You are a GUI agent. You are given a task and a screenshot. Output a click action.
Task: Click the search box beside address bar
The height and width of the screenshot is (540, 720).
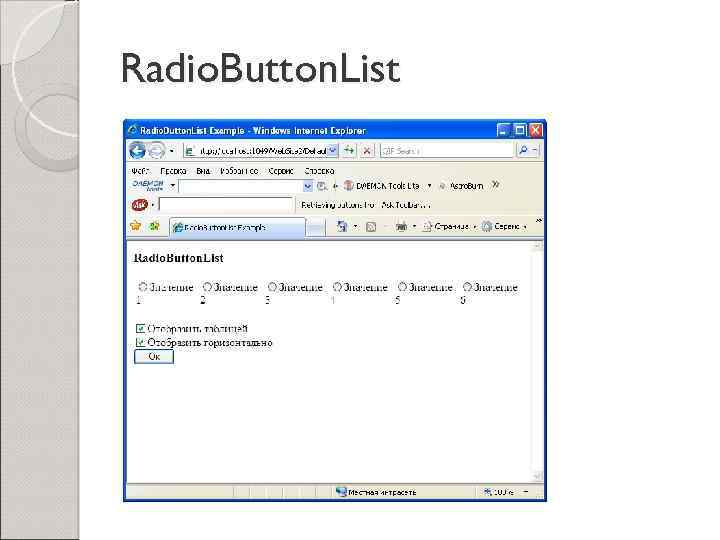[446, 151]
